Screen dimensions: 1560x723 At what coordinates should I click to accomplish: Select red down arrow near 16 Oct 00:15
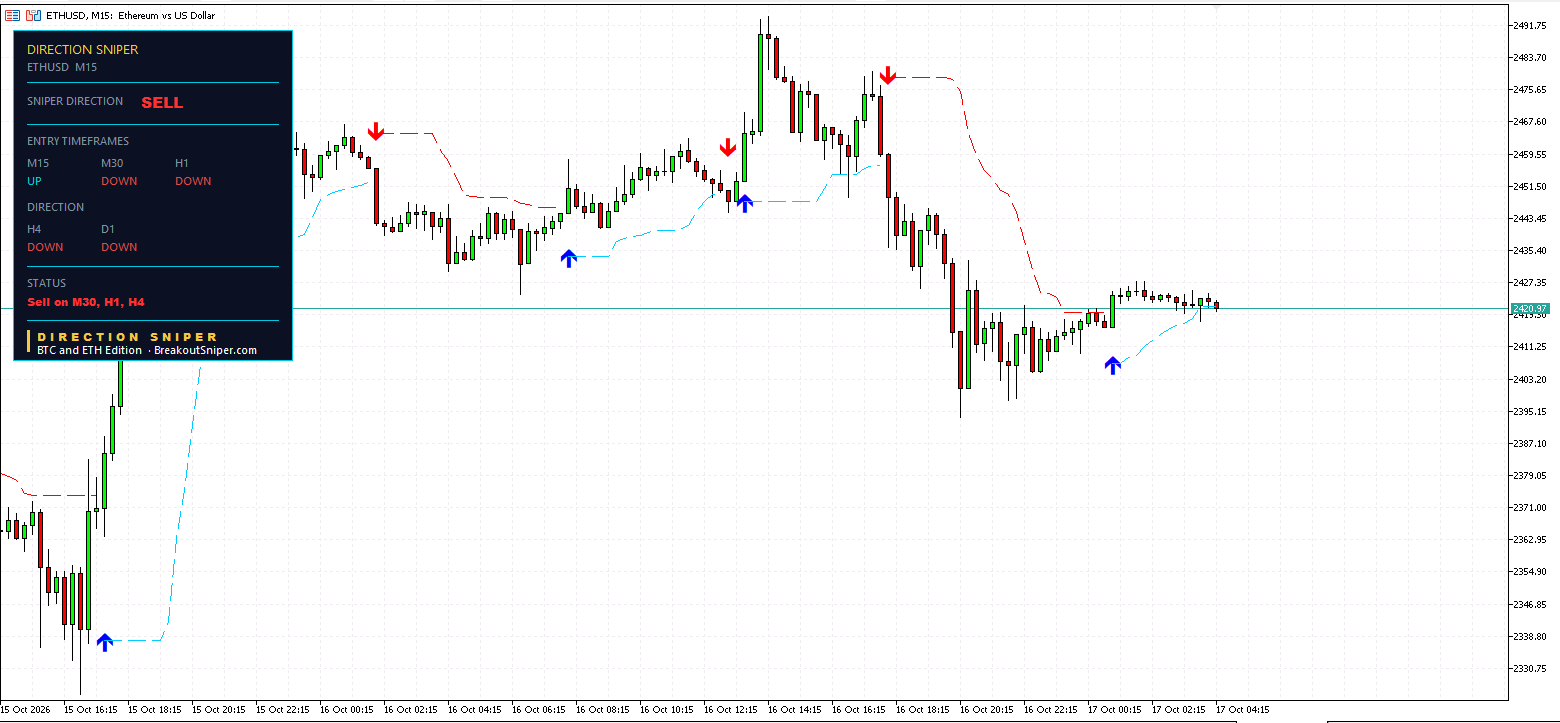[375, 131]
